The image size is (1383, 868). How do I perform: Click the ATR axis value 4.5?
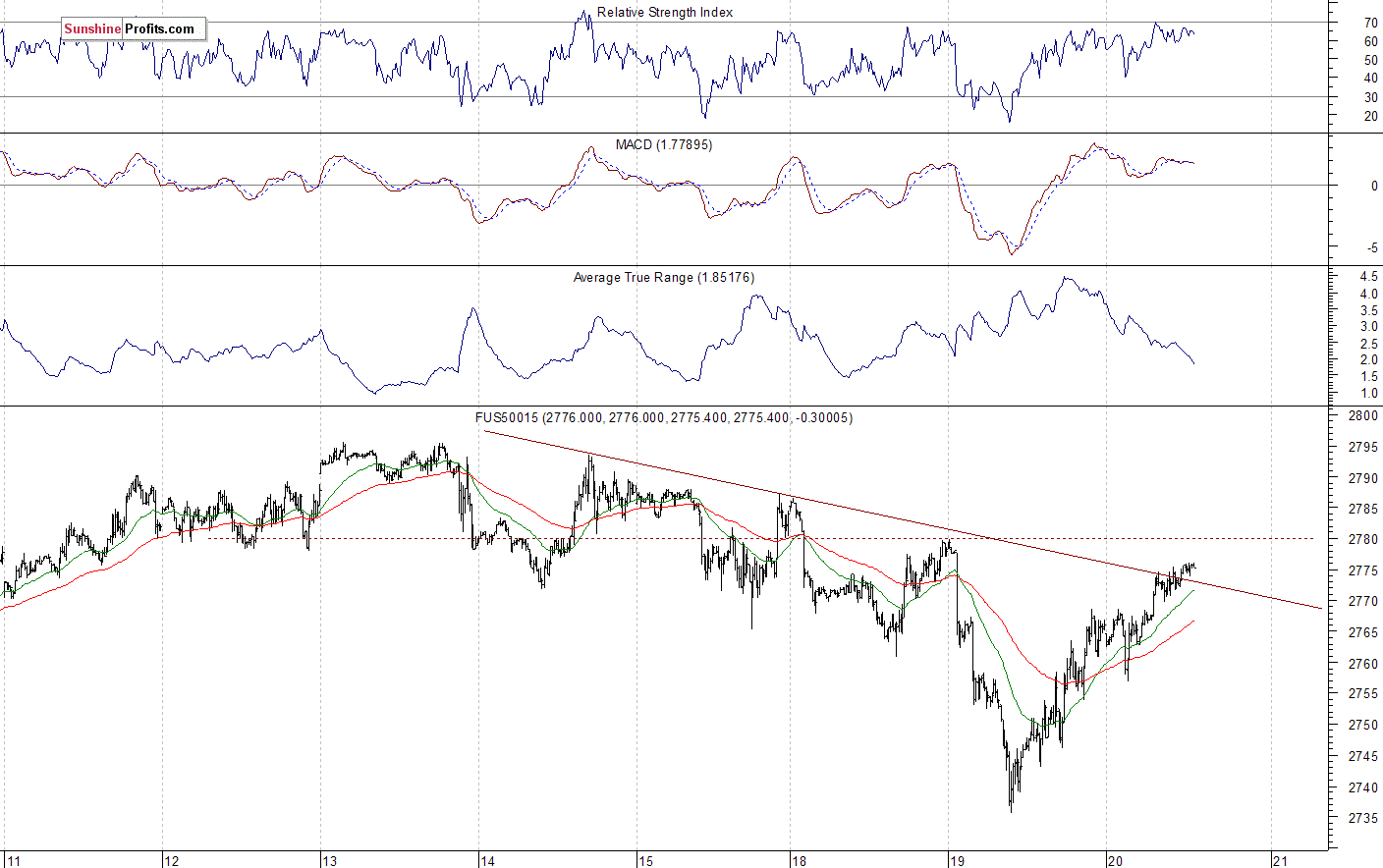(x=1368, y=278)
